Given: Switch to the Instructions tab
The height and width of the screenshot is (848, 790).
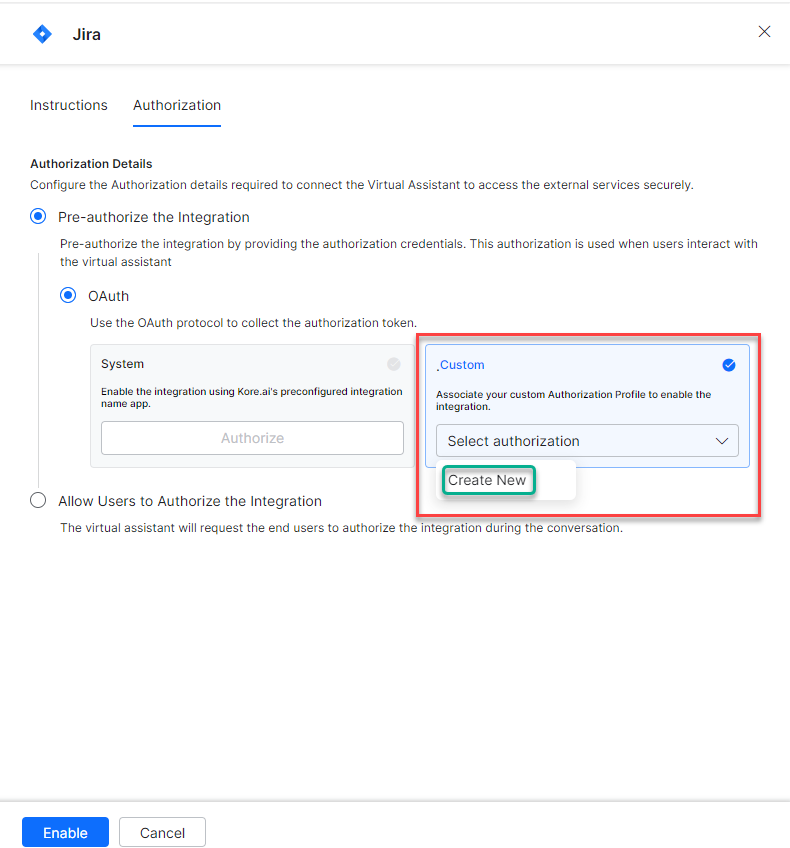Looking at the screenshot, I should (x=69, y=105).
